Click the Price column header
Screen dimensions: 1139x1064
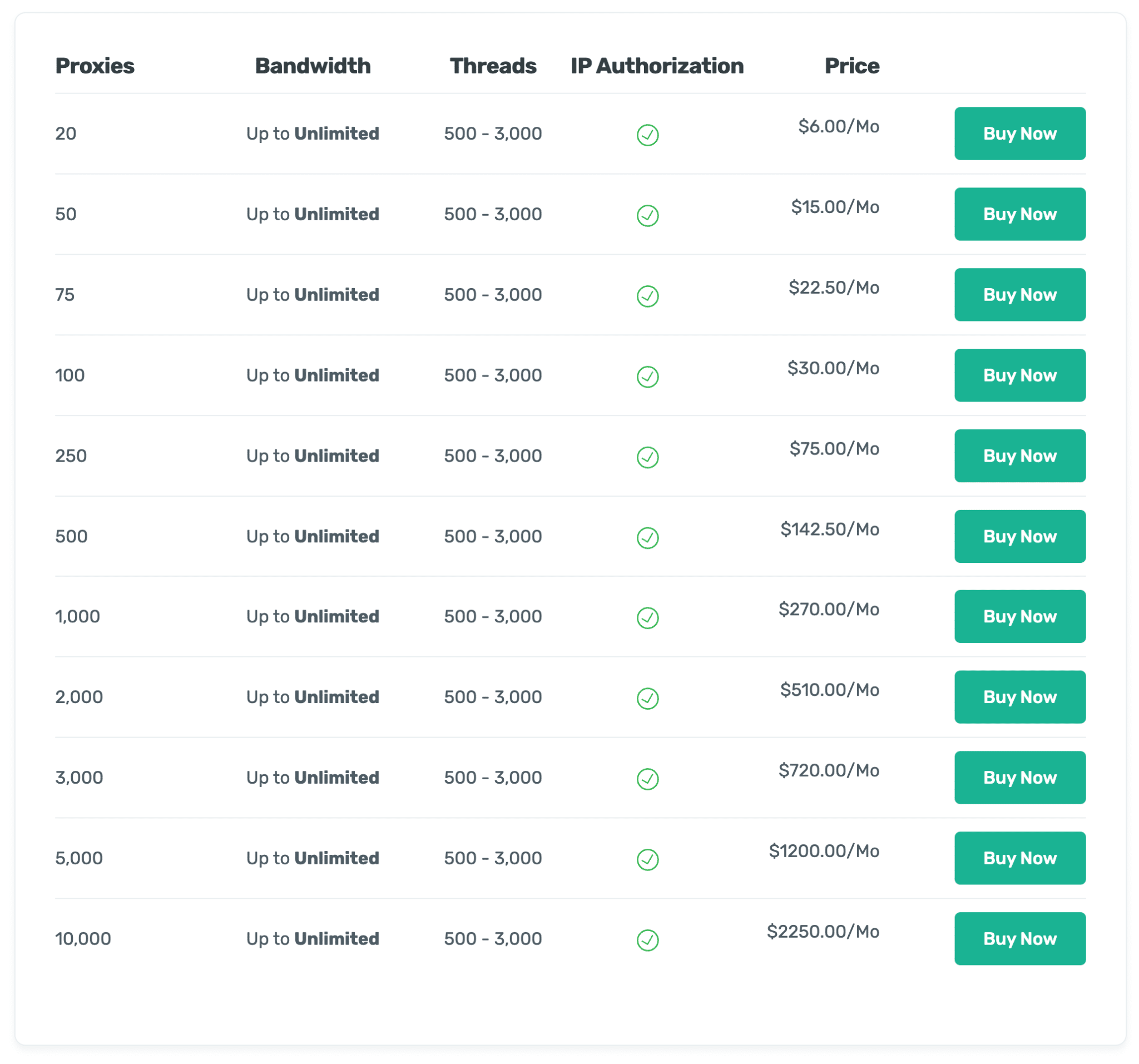(x=852, y=66)
